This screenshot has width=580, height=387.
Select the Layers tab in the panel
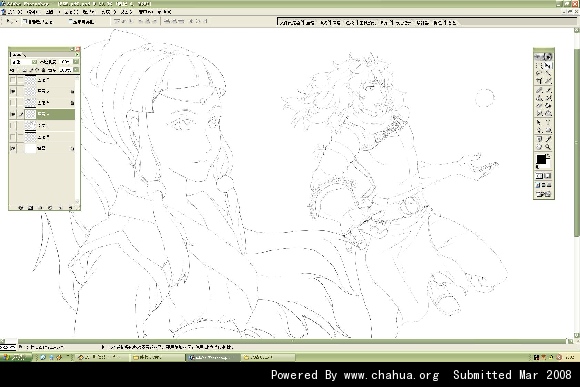(18, 54)
